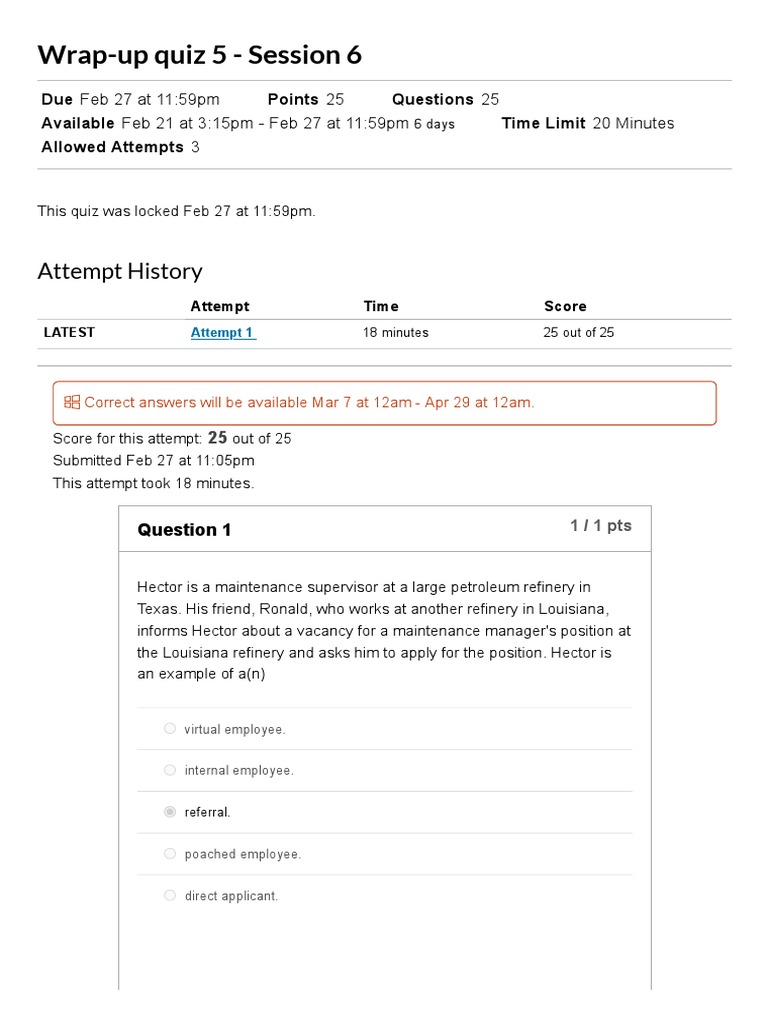Click the icon beside the correct answers notice
The image size is (768, 1024).
tap(72, 403)
